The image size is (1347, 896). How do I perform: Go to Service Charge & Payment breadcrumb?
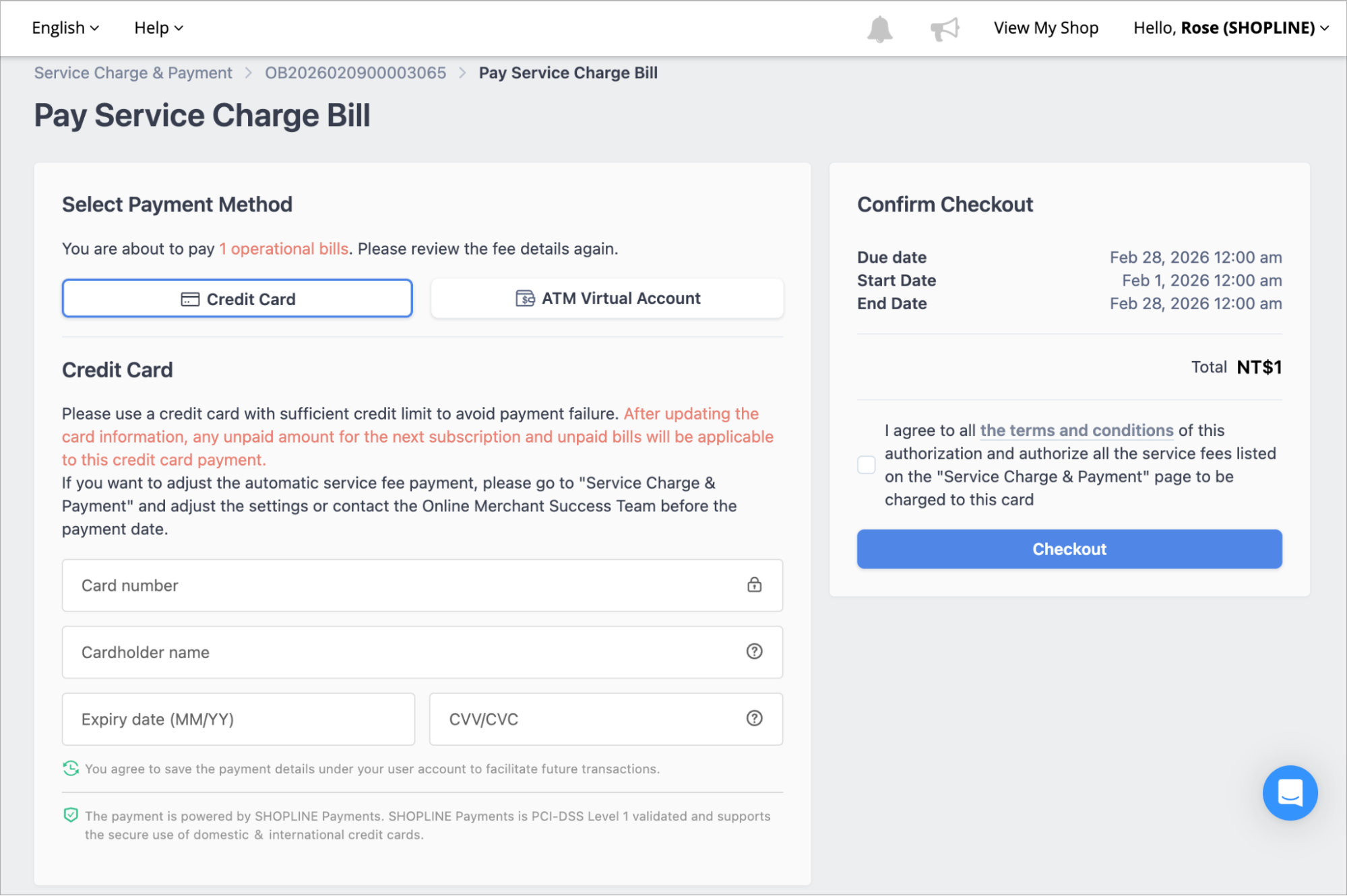133,73
